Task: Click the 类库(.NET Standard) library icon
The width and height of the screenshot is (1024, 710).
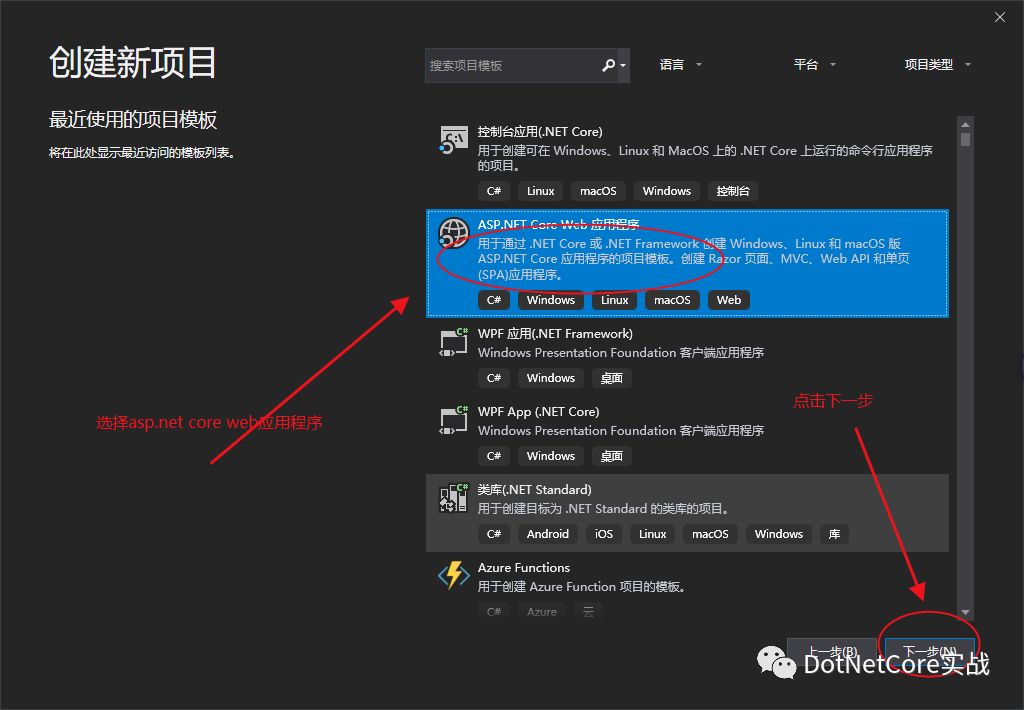Action: click(454, 498)
